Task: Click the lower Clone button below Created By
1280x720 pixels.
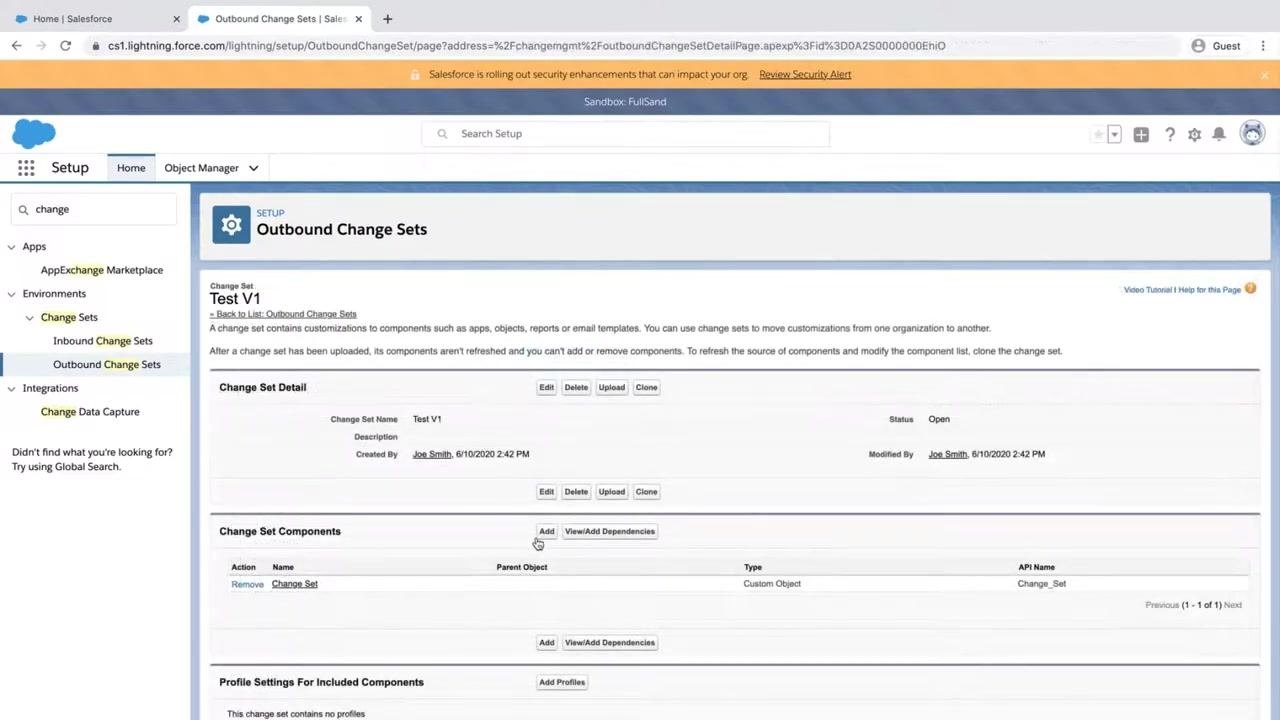Action: coord(647,492)
